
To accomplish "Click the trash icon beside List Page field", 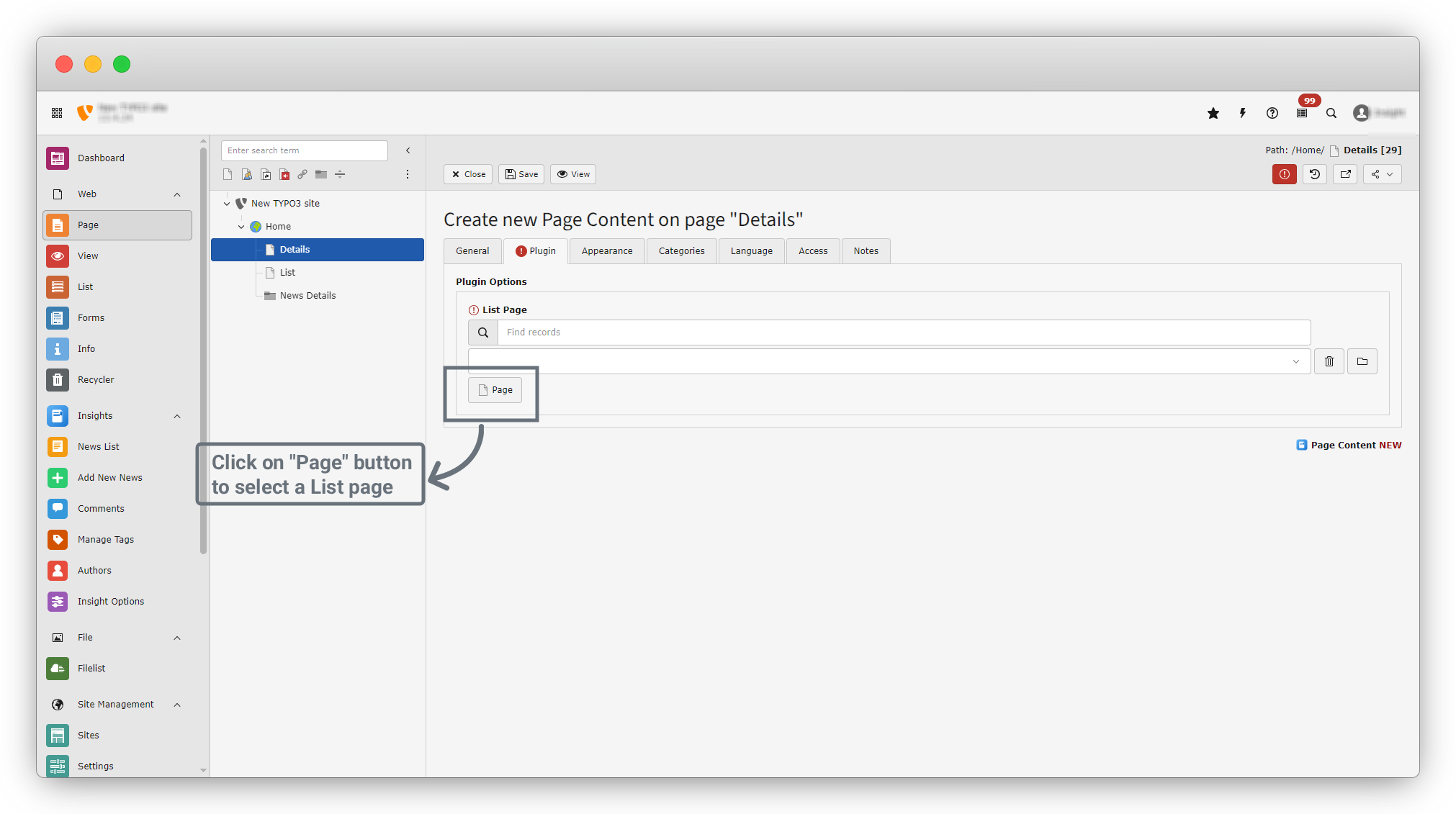I will pyautogui.click(x=1329, y=361).
